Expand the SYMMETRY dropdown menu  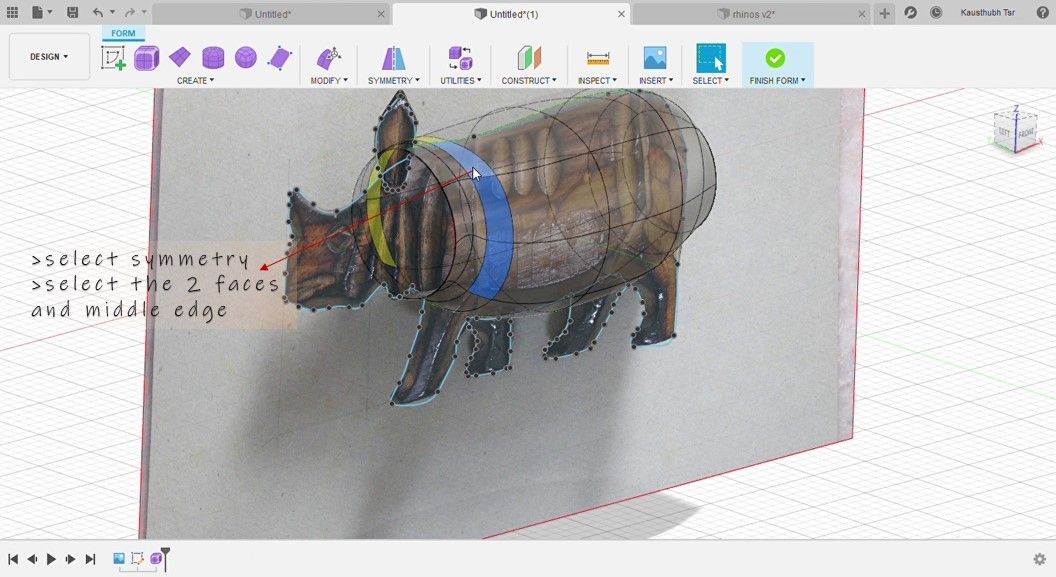tap(393, 81)
